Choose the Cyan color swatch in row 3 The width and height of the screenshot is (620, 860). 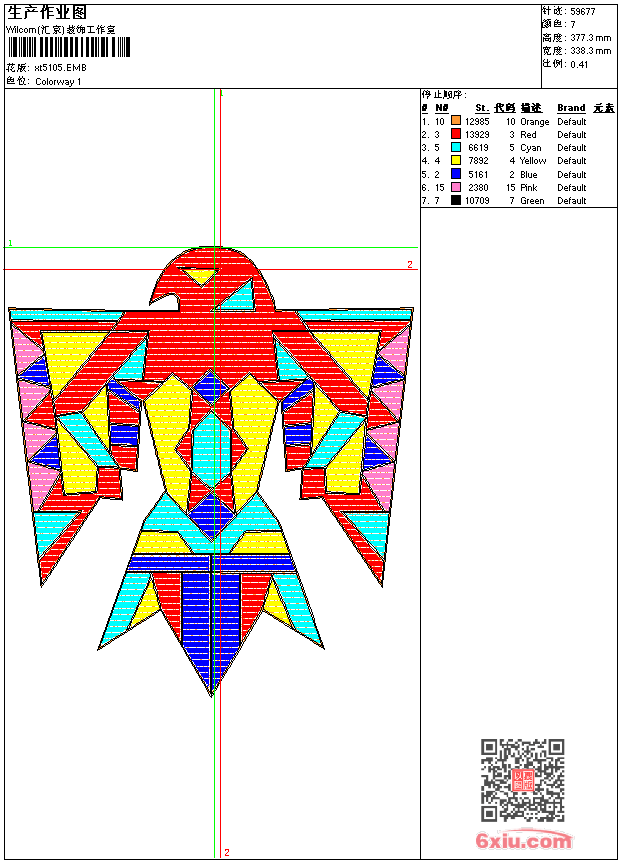pos(456,147)
